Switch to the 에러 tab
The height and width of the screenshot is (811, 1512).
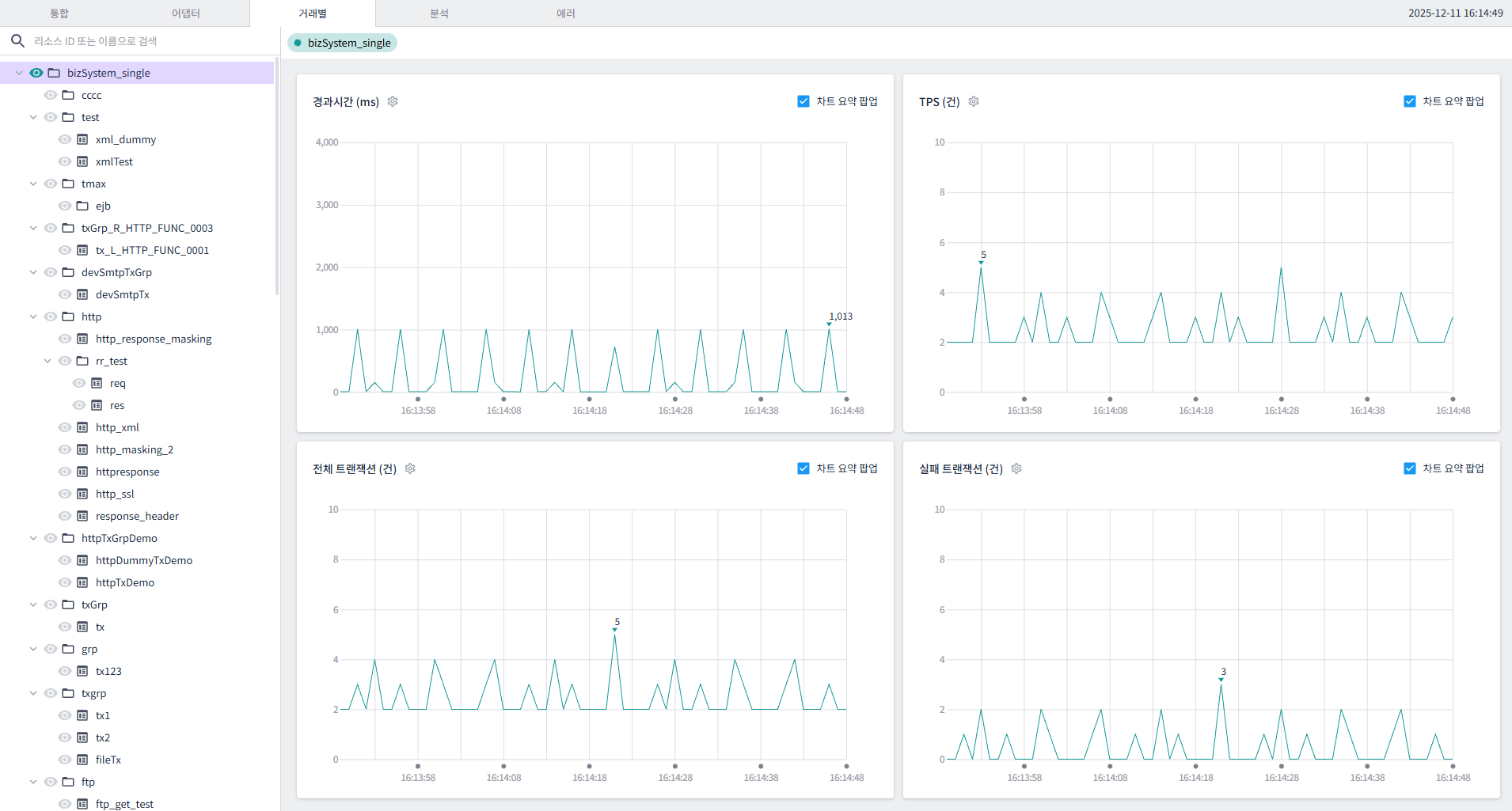point(567,13)
